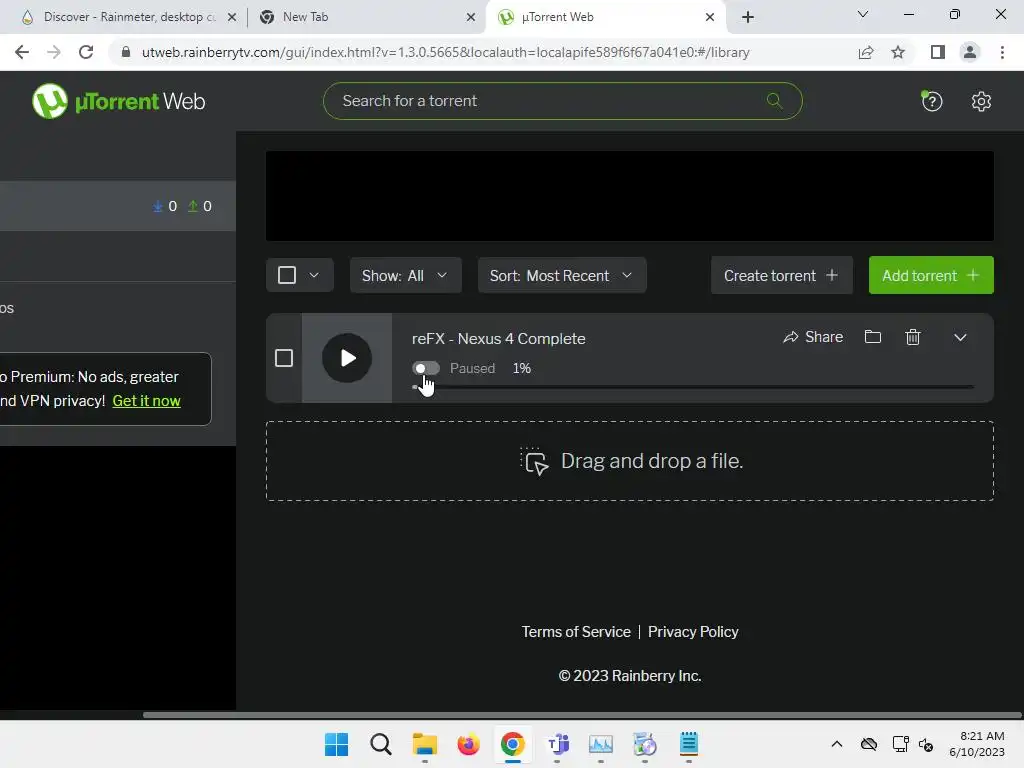
Task: Open the folder for reFX - Nexus 4 Complete
Action: click(x=872, y=337)
